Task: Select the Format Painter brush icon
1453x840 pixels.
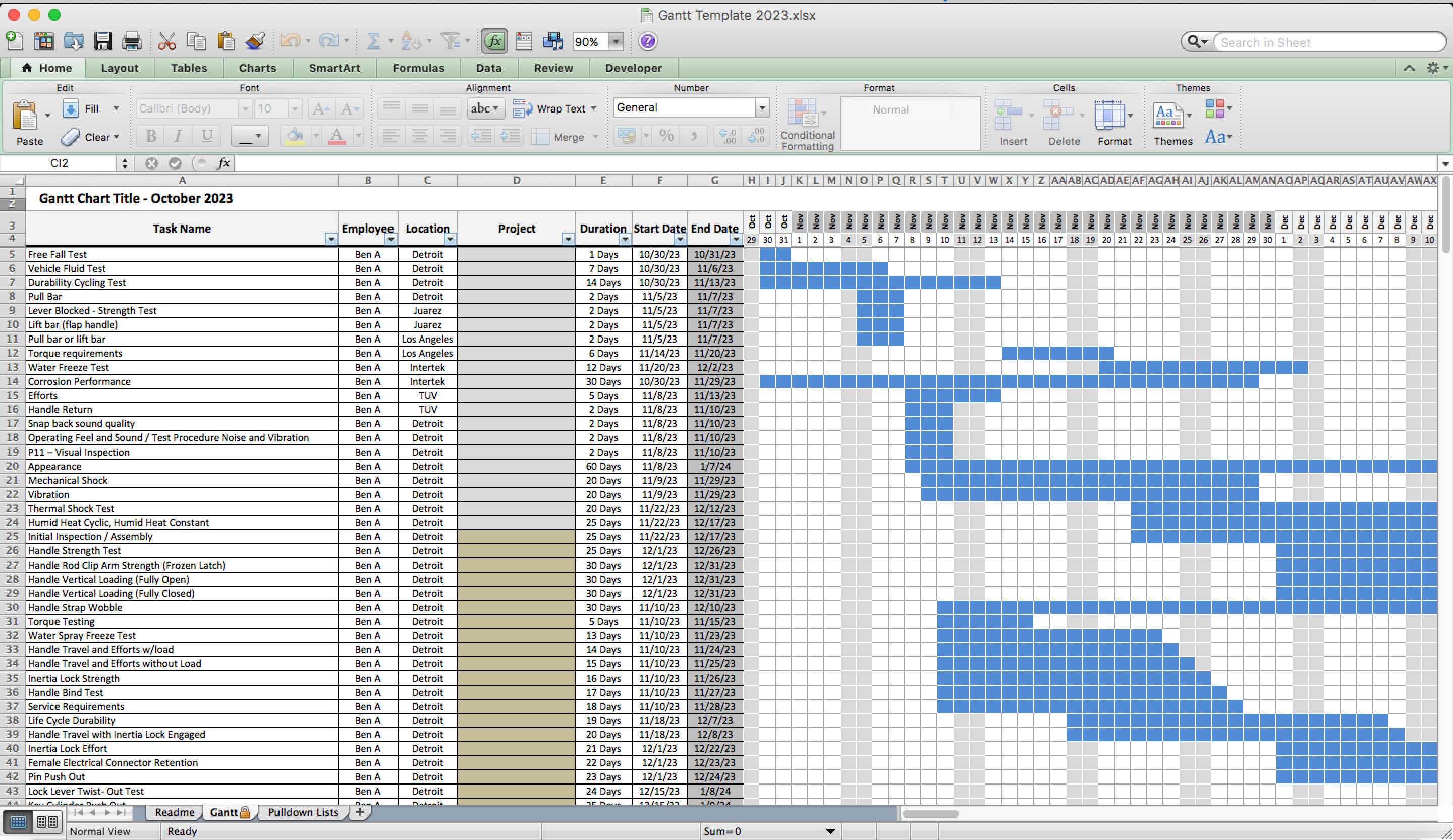Action: tap(254, 41)
